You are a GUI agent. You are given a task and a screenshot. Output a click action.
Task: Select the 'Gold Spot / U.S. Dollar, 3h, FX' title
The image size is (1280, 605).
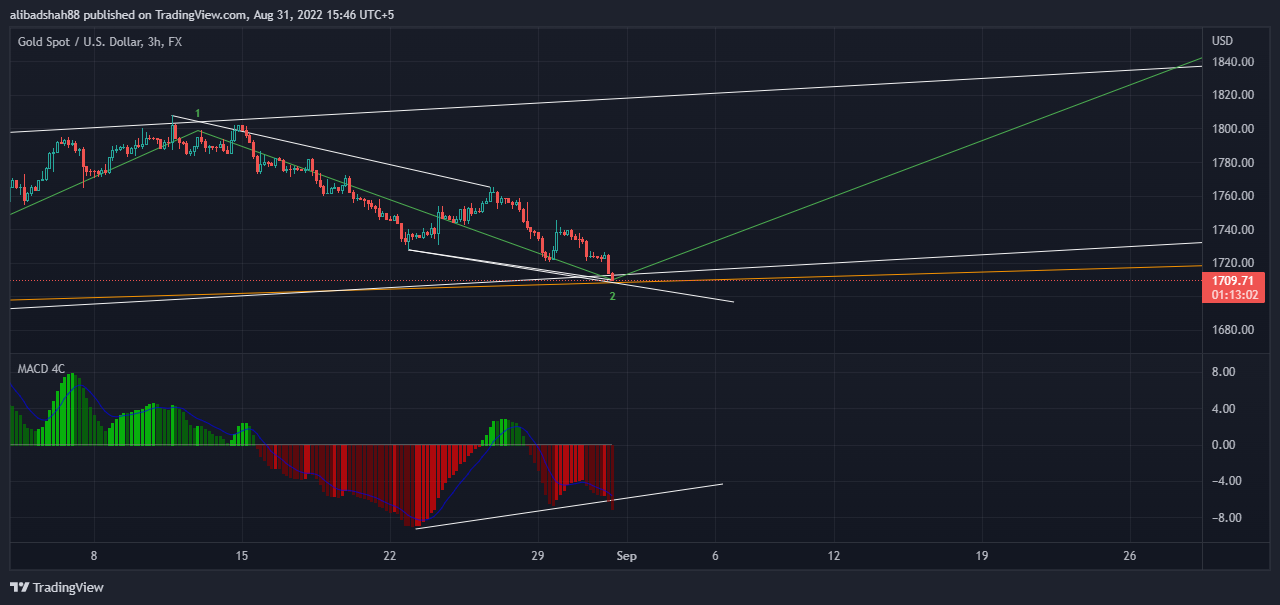[x=100, y=41]
